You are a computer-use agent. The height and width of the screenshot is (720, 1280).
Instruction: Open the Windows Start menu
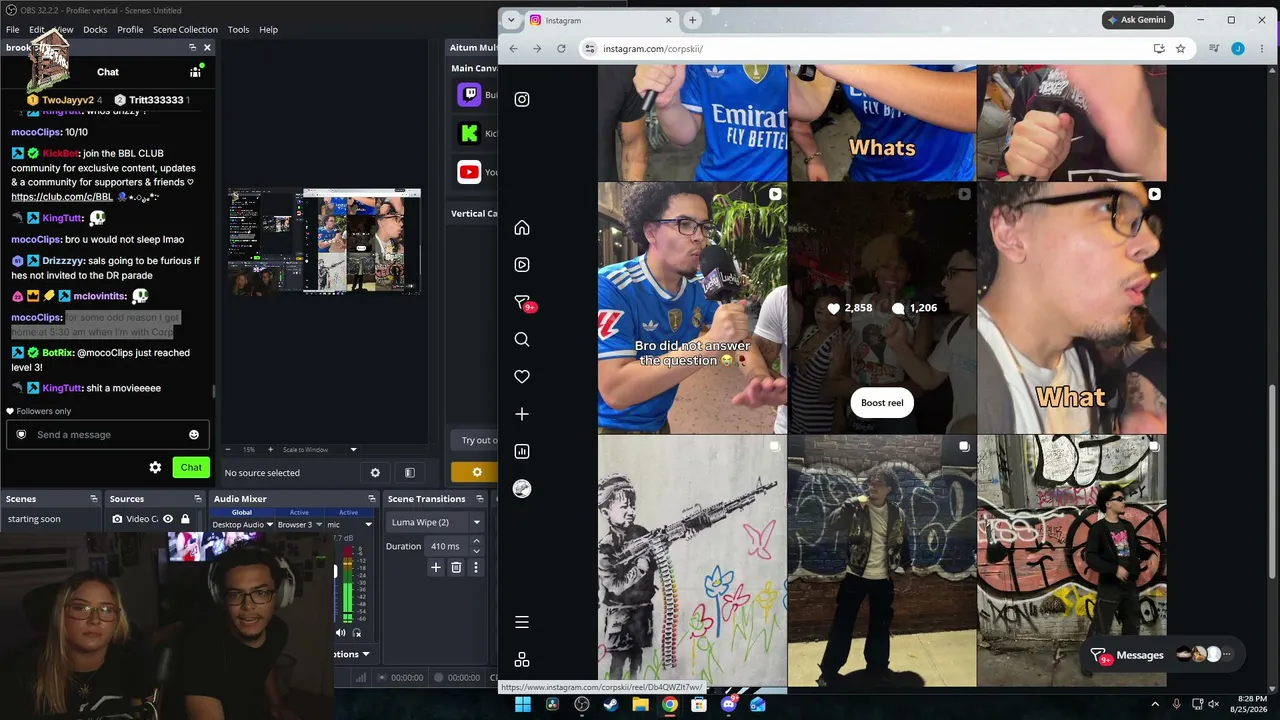coord(522,704)
